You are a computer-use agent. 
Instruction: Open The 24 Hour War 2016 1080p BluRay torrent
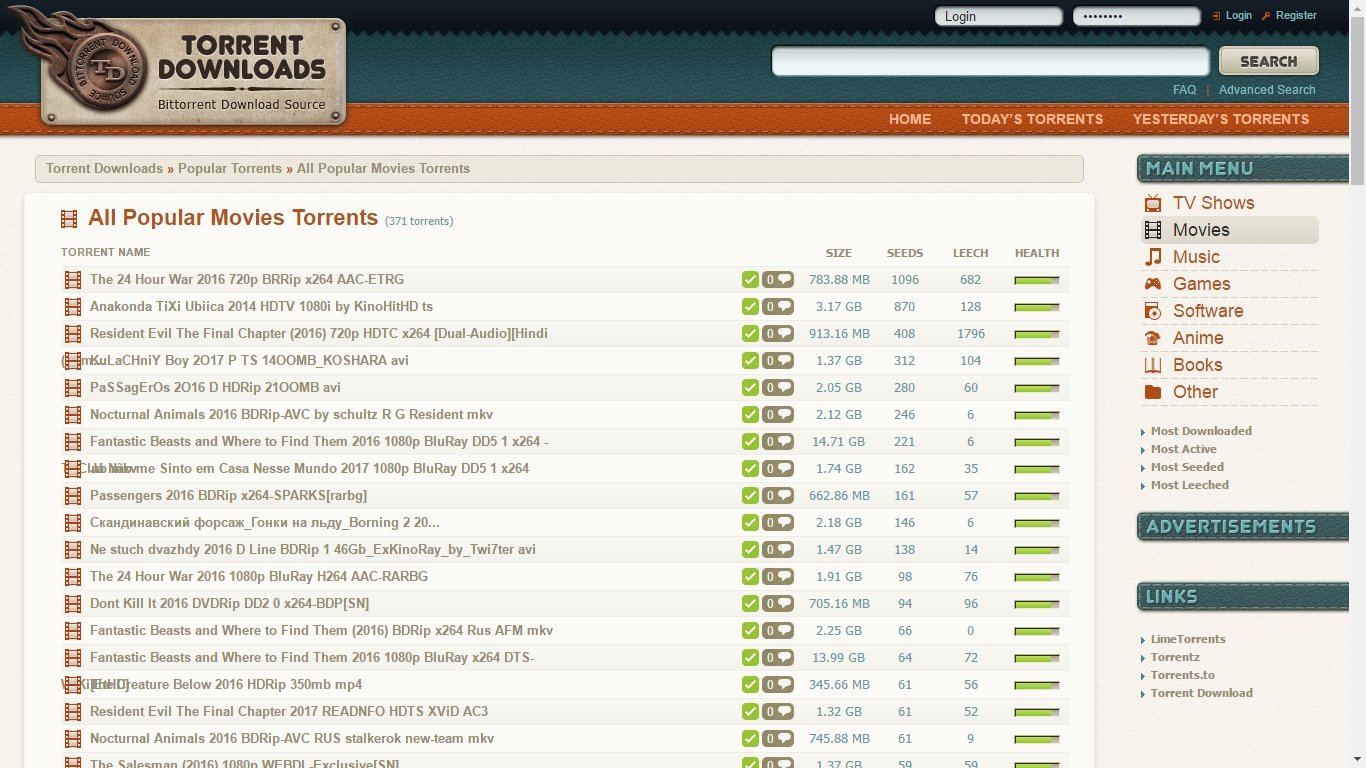click(259, 577)
